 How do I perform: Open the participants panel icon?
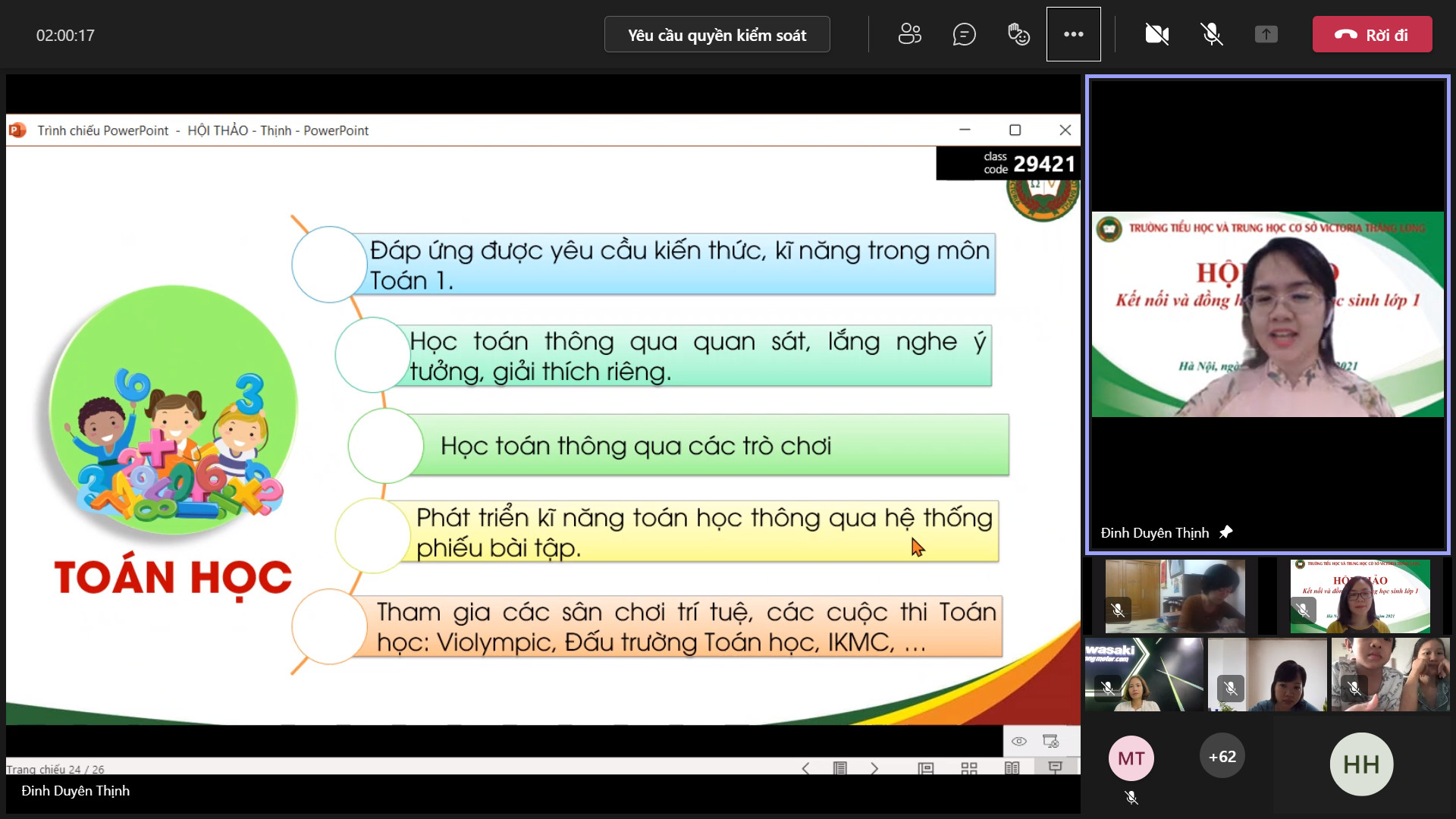point(909,34)
